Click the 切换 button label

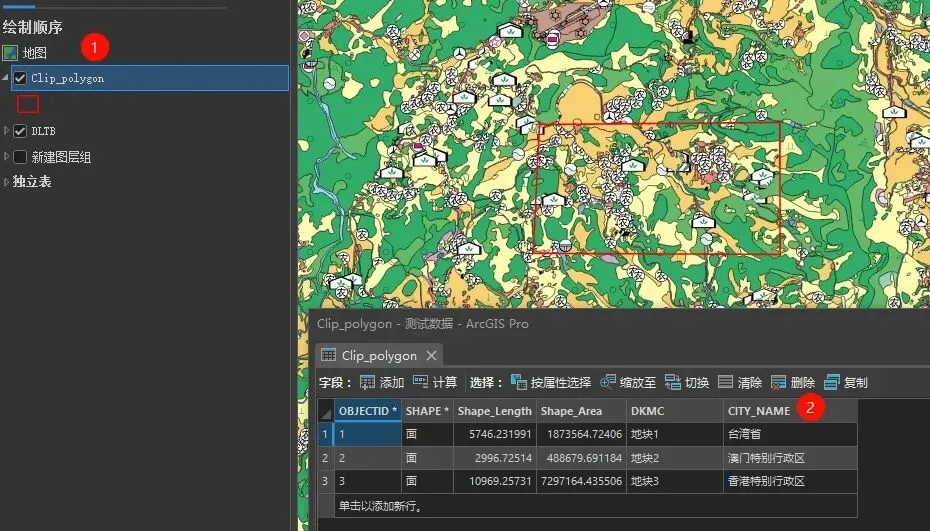697,383
